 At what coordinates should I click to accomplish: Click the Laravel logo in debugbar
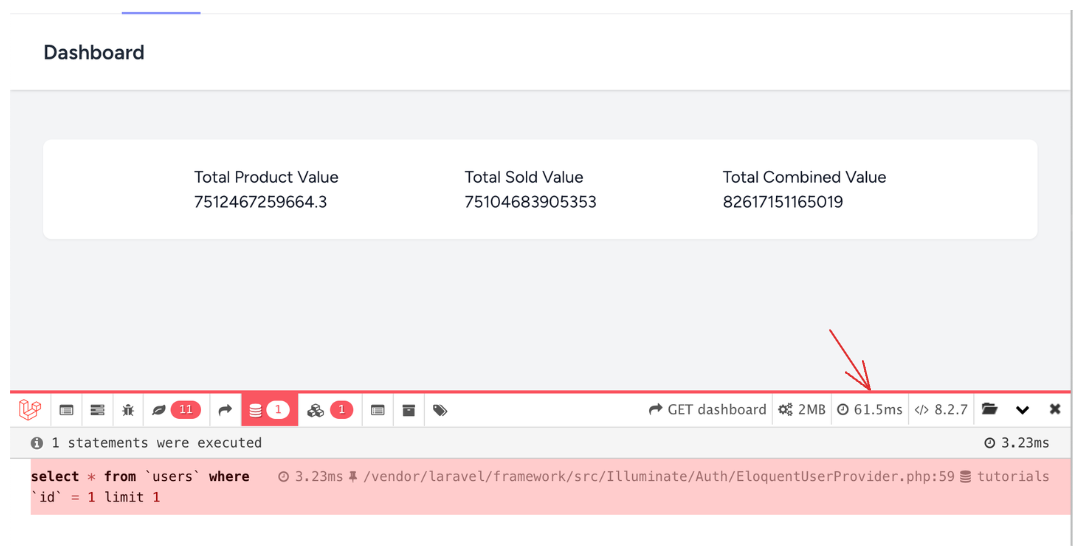pyautogui.click(x=30, y=409)
